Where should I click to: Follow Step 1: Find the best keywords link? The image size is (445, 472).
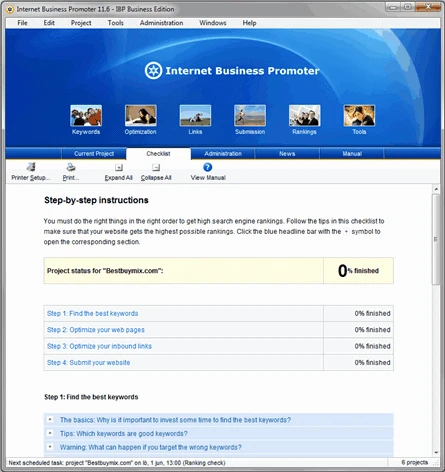coord(92,313)
